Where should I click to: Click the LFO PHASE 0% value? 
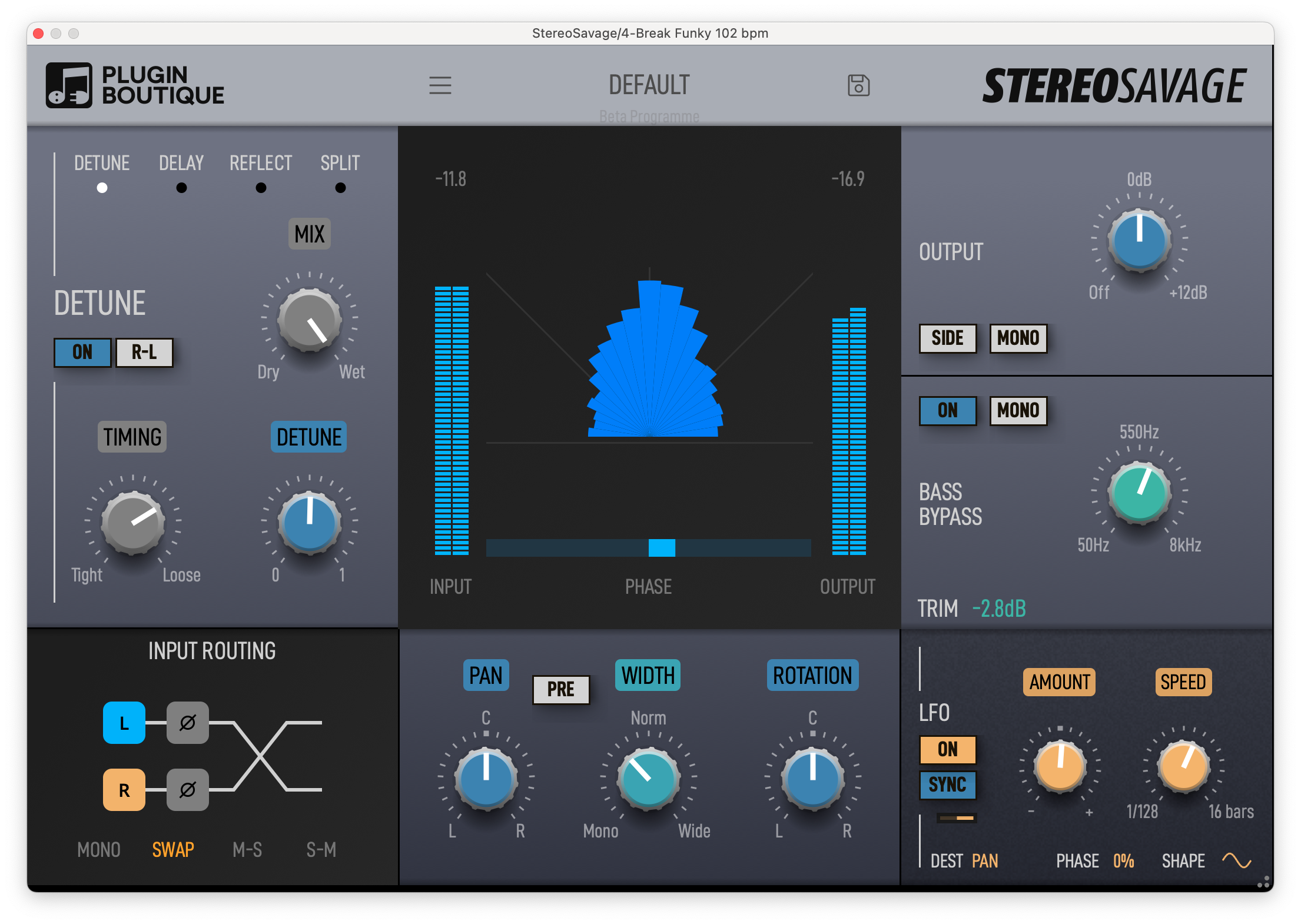click(x=1123, y=860)
